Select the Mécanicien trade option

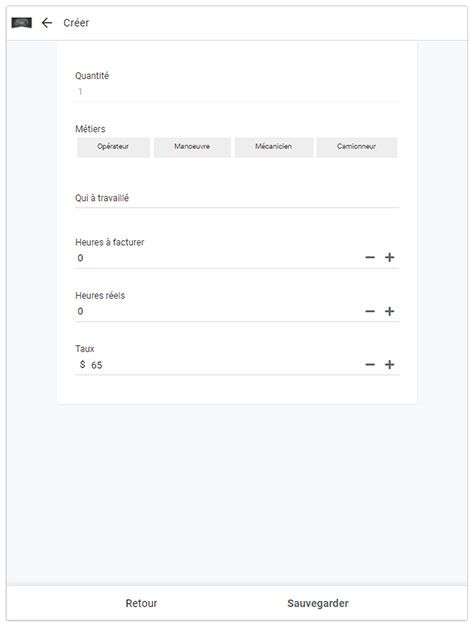pyautogui.click(x=274, y=147)
